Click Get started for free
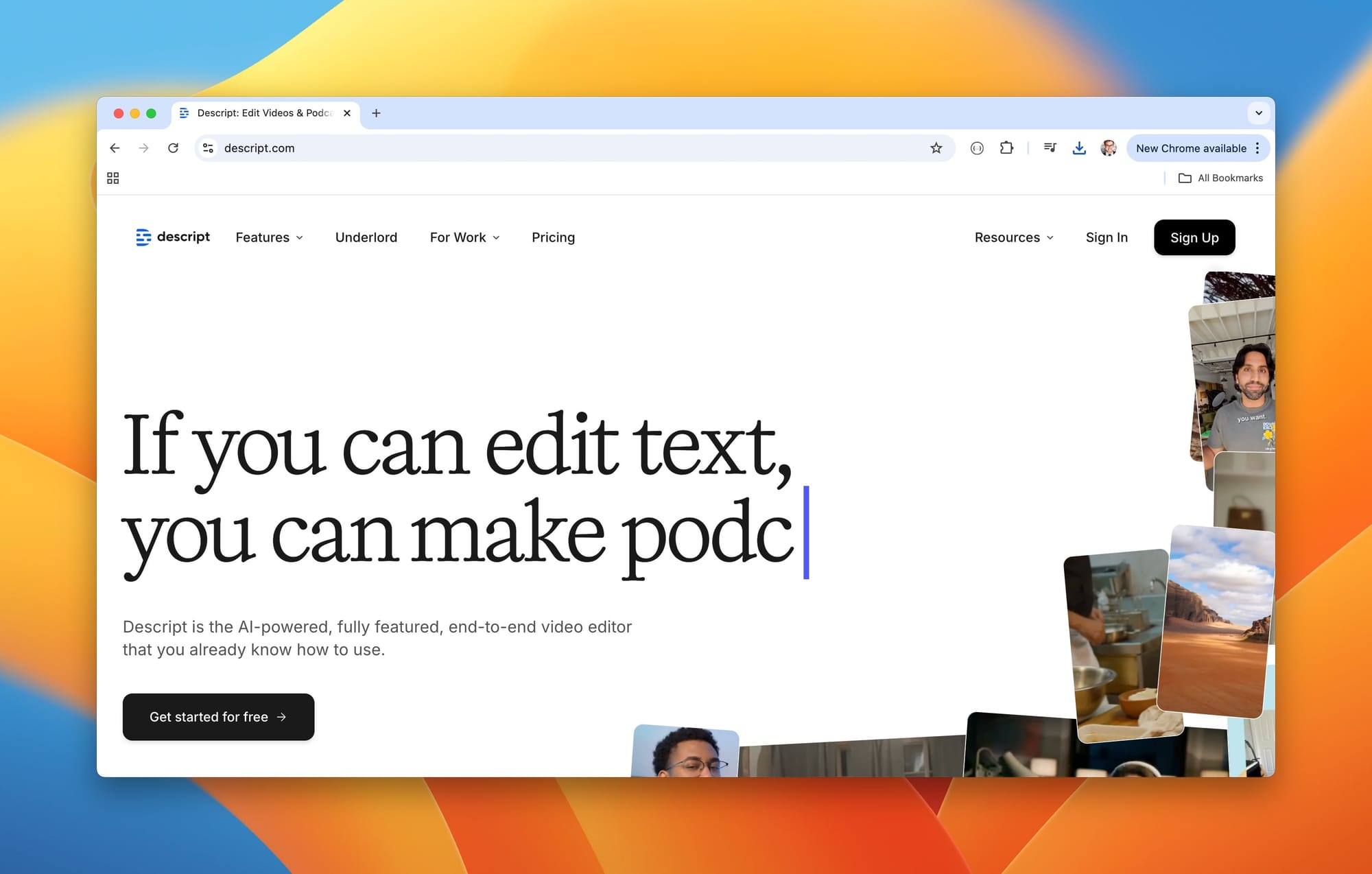The image size is (1372, 874). tap(218, 717)
